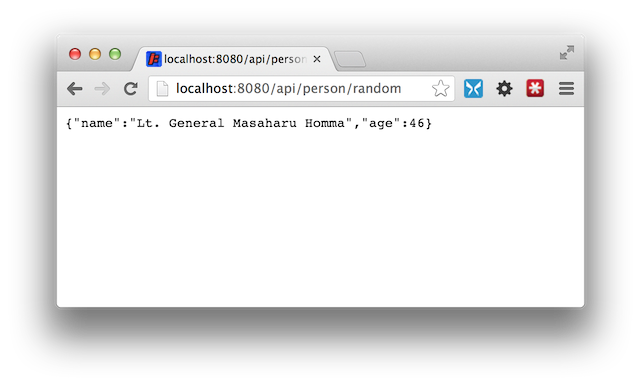The width and height of the screenshot is (641, 386).
Task: Click the tab's favicon
Action: (x=154, y=59)
